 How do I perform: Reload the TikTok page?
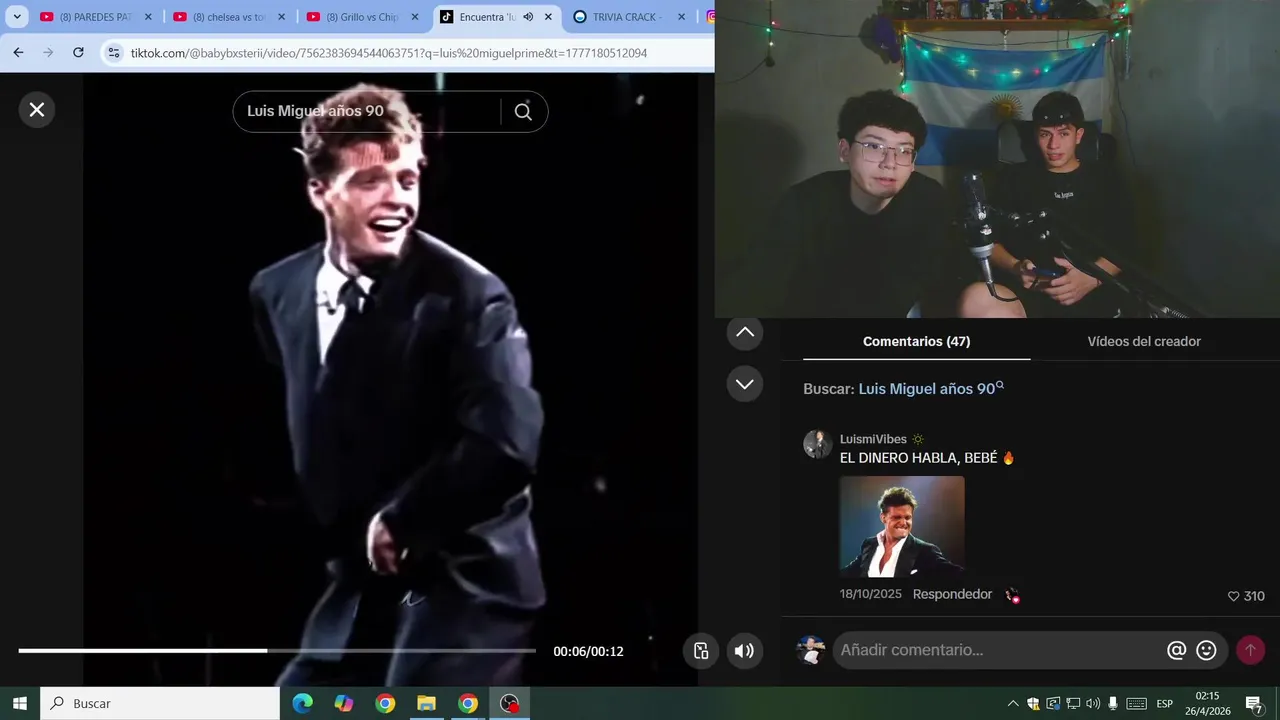(78, 52)
